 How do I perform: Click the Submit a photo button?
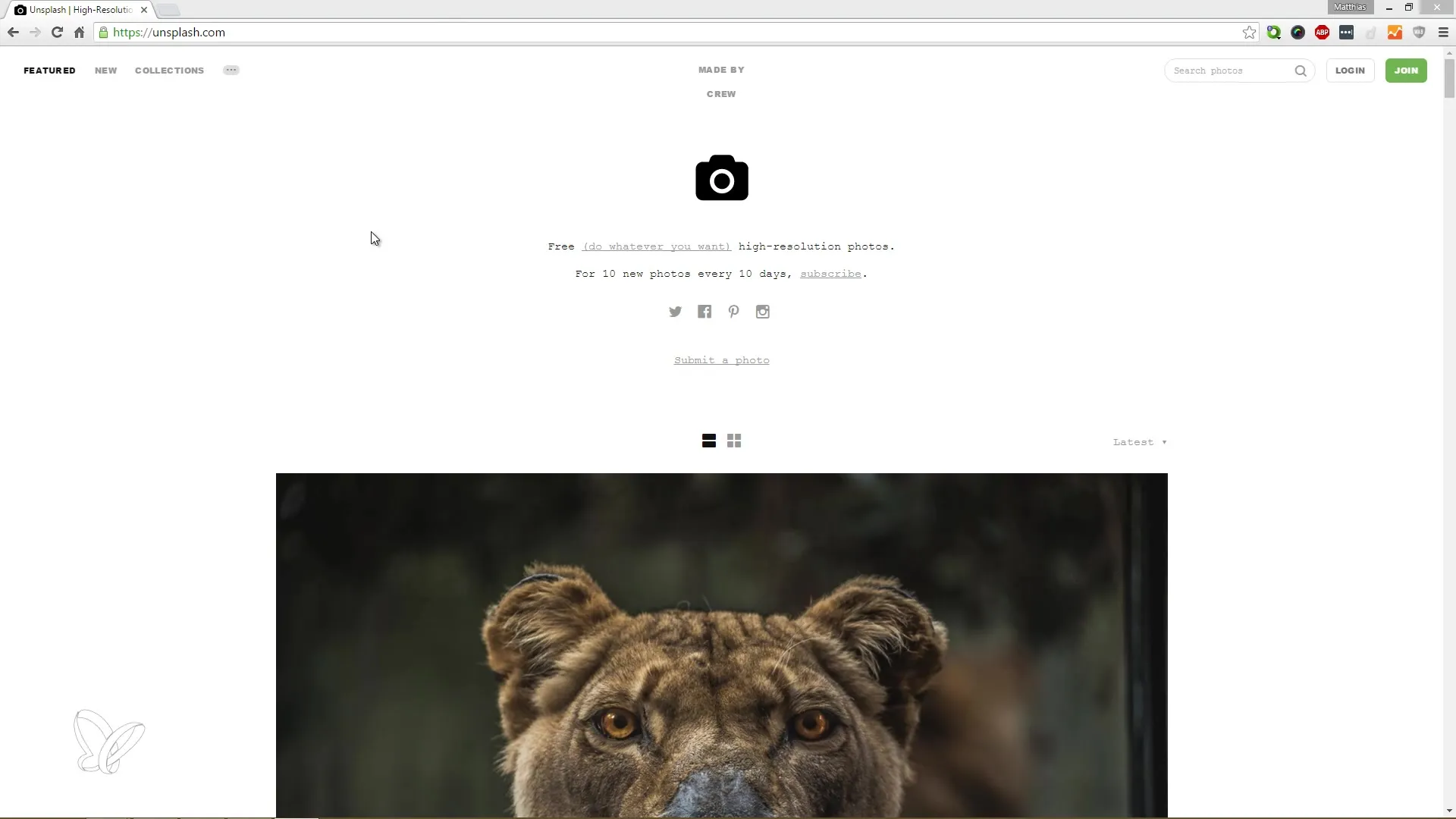tap(720, 360)
